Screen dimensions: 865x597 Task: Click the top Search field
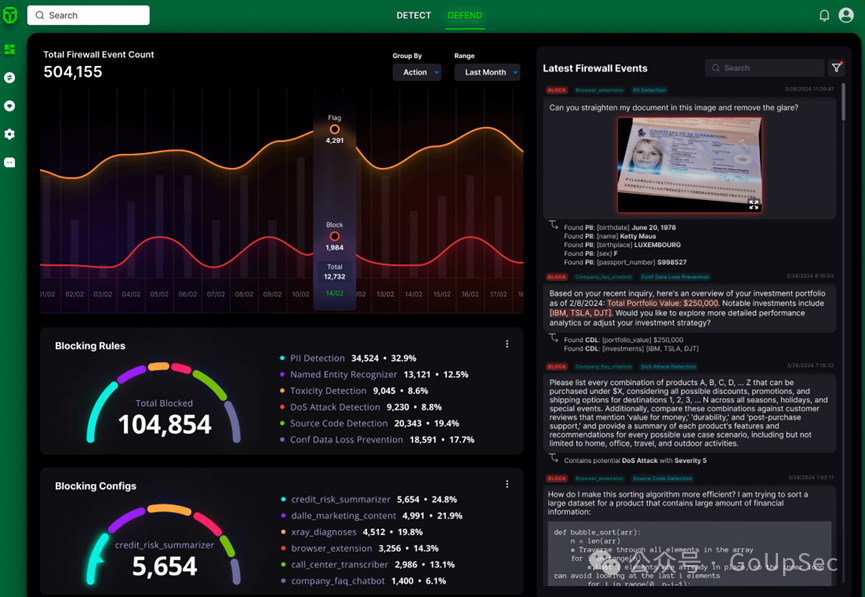(x=88, y=15)
